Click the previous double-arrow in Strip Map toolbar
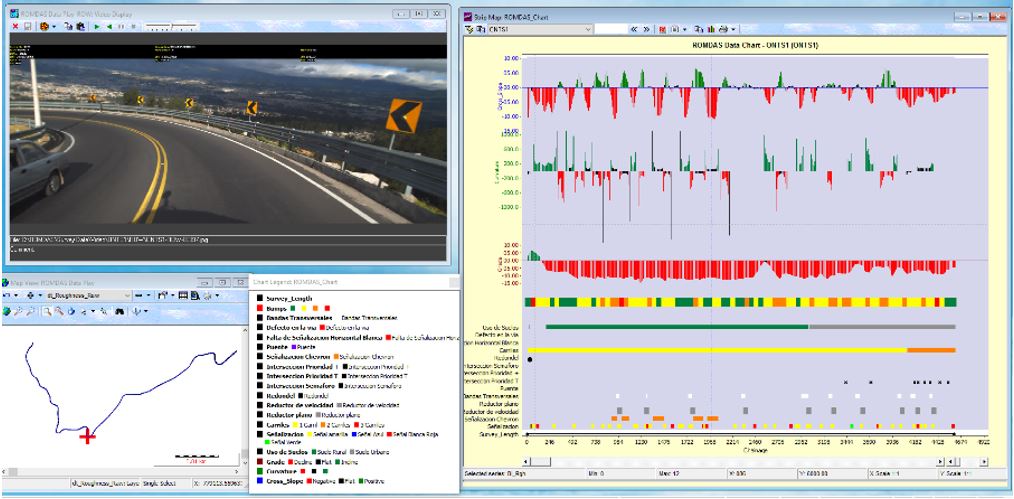 (633, 31)
